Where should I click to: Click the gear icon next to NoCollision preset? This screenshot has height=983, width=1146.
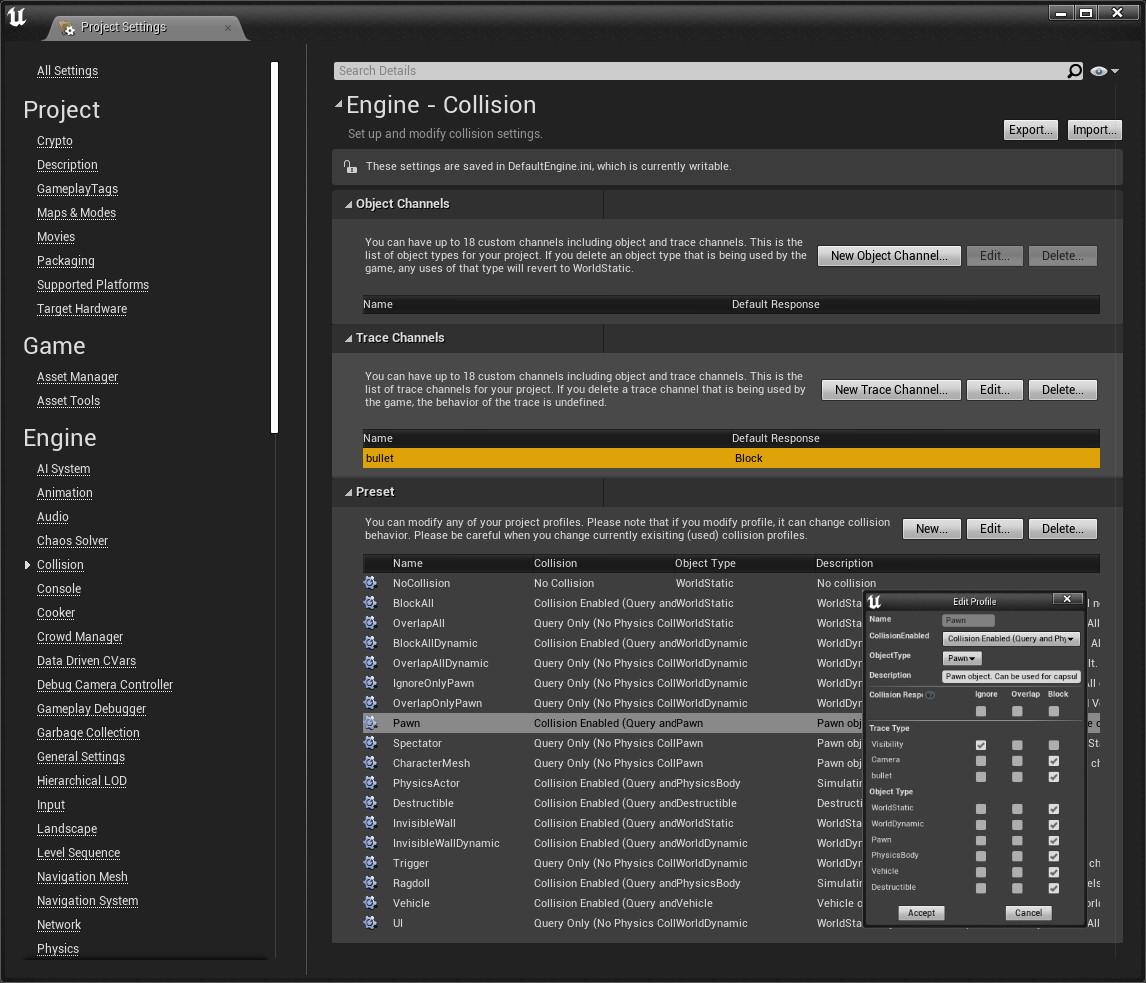pyautogui.click(x=370, y=583)
